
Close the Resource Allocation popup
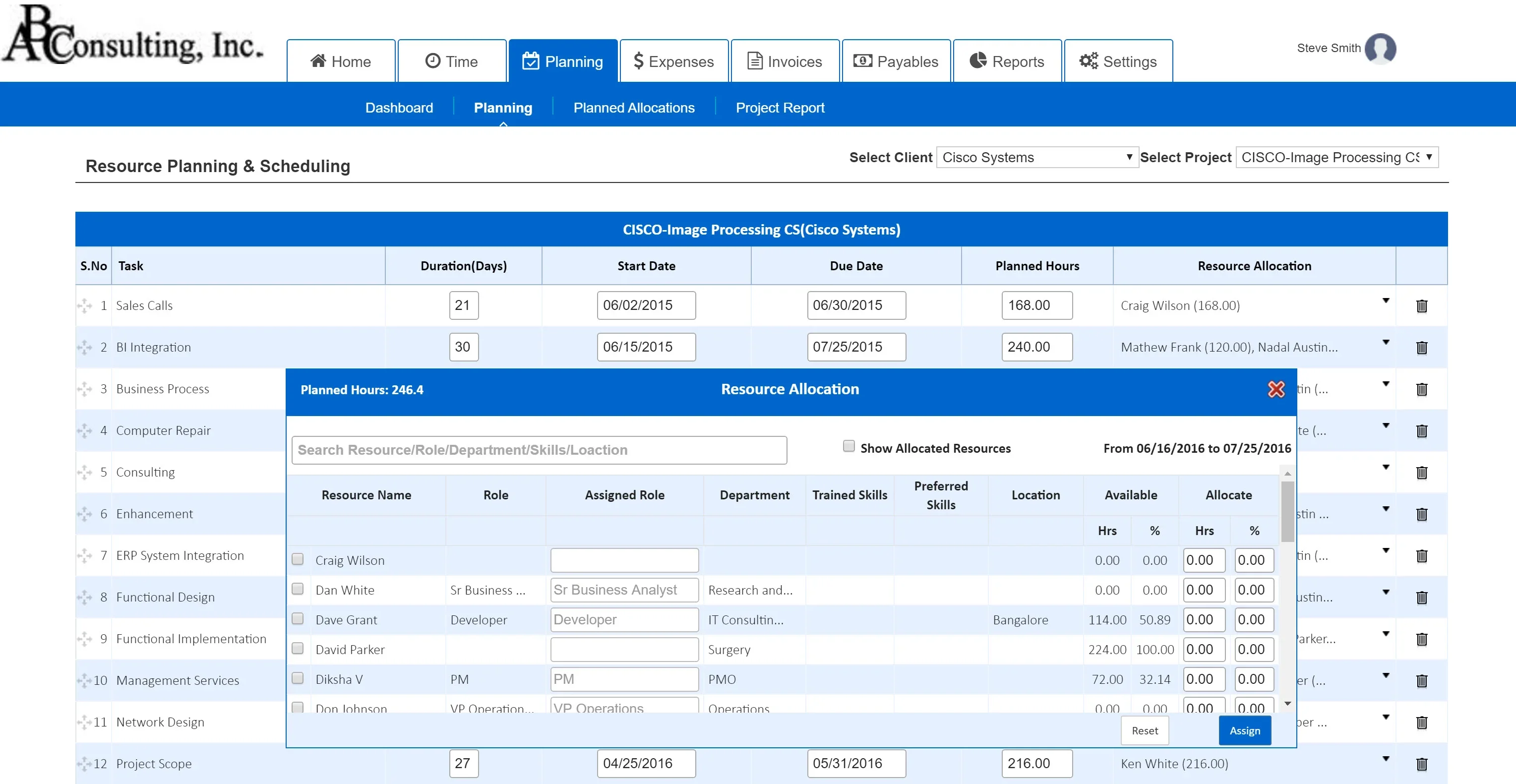coord(1276,389)
